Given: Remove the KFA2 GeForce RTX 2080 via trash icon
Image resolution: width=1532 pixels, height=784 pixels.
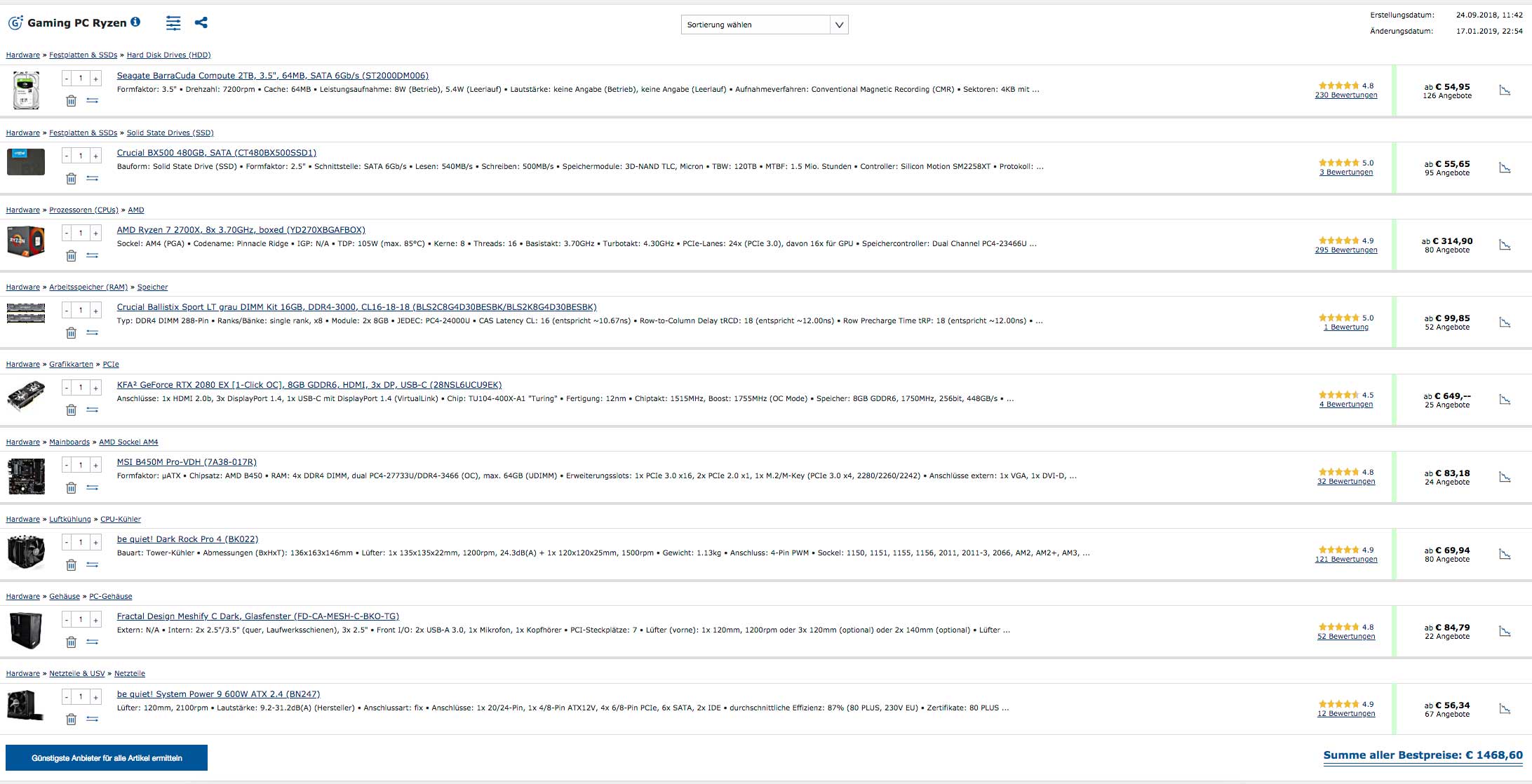Looking at the screenshot, I should (x=71, y=410).
